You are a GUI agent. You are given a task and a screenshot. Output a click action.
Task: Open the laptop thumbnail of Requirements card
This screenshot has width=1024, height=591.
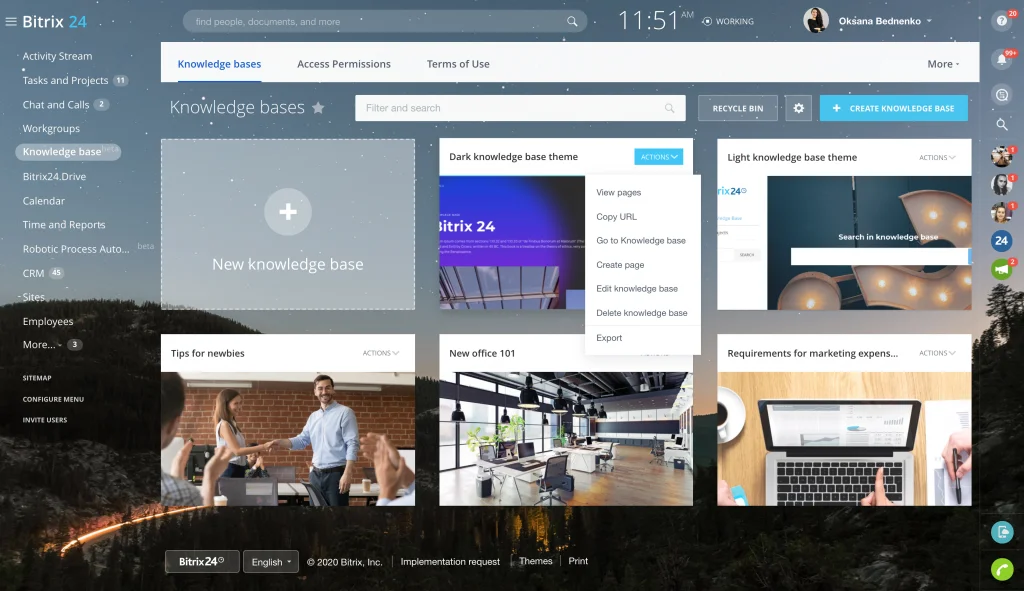pos(844,439)
